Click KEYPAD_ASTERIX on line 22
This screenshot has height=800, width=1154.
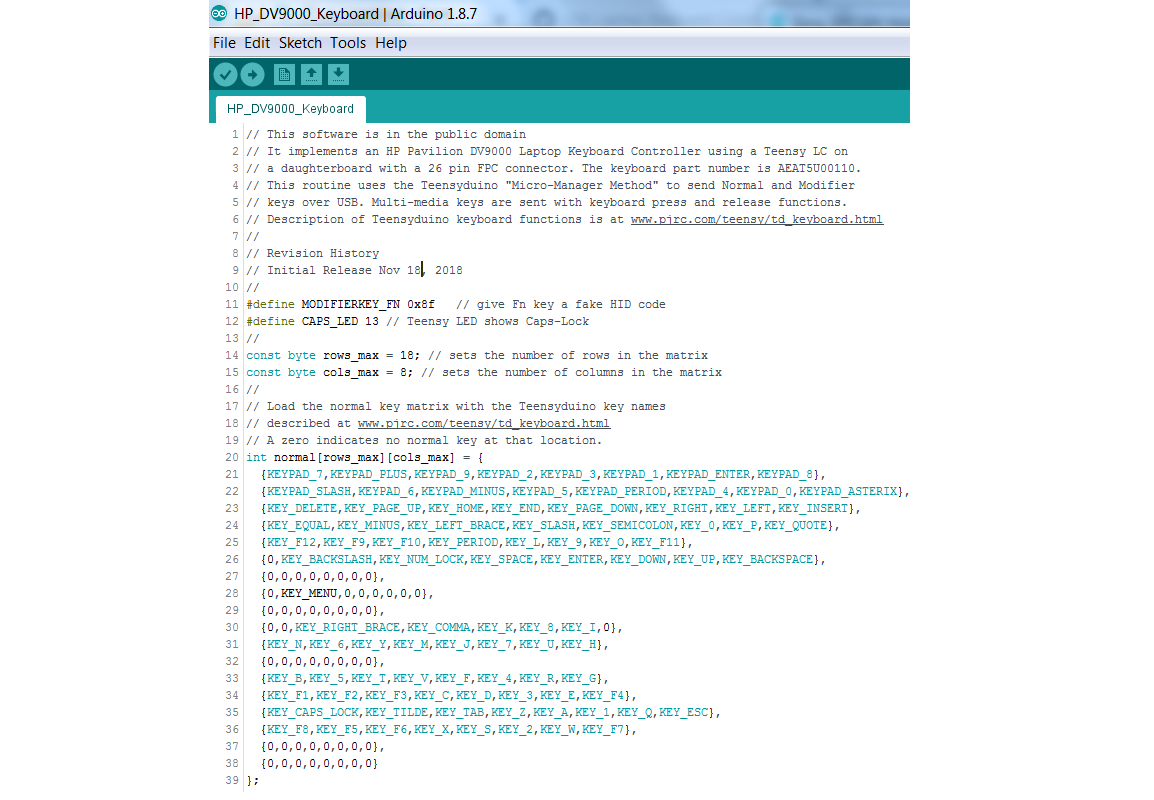[x=848, y=491]
